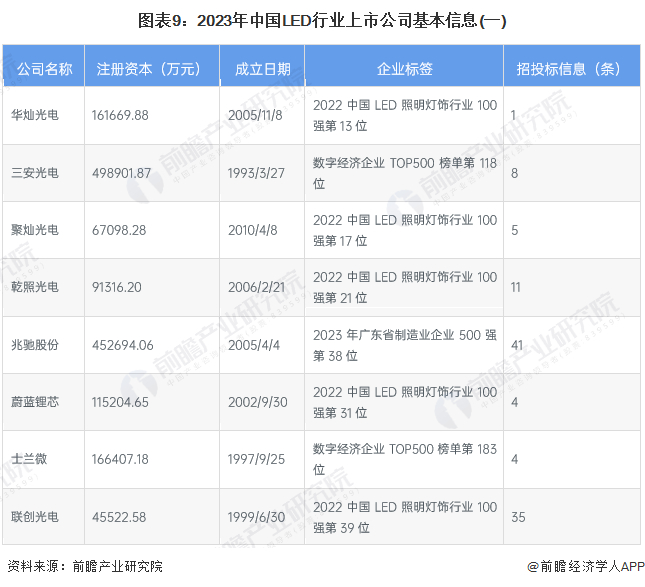Screen dimensions: 645x587
Task: Click the source note '资料来源：前瞻产业研究院'
Action: pos(85,566)
